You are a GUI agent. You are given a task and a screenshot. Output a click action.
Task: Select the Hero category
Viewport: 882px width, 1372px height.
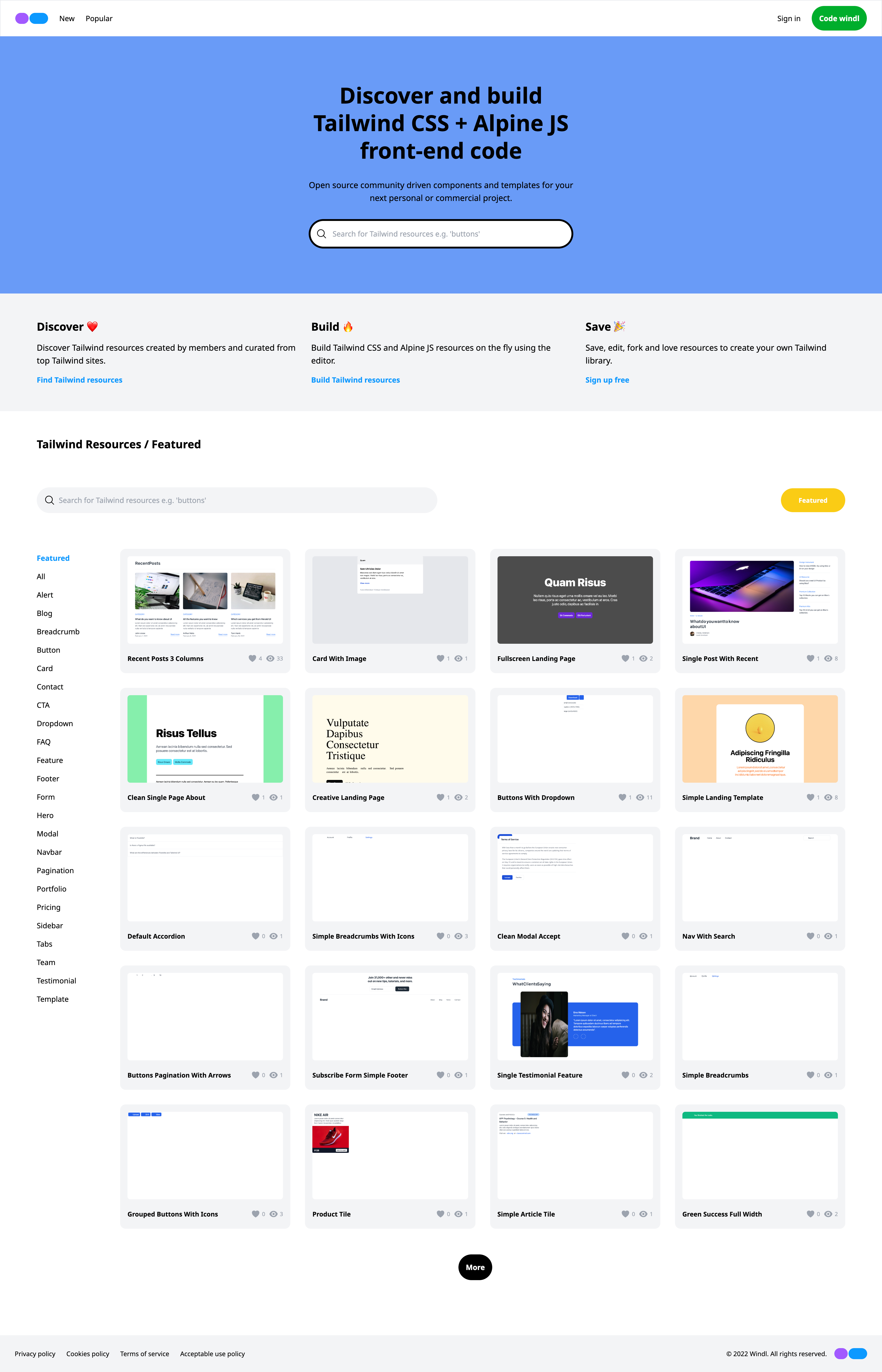45,815
